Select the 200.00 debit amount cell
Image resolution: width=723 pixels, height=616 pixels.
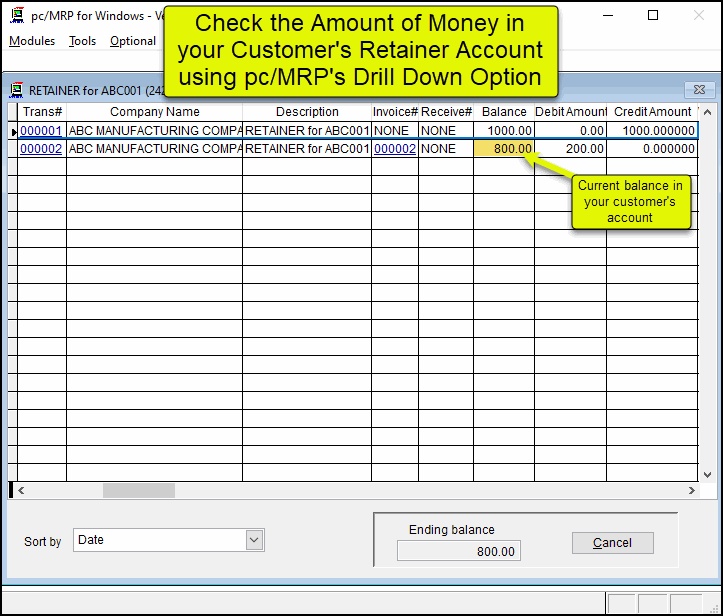[x=571, y=148]
